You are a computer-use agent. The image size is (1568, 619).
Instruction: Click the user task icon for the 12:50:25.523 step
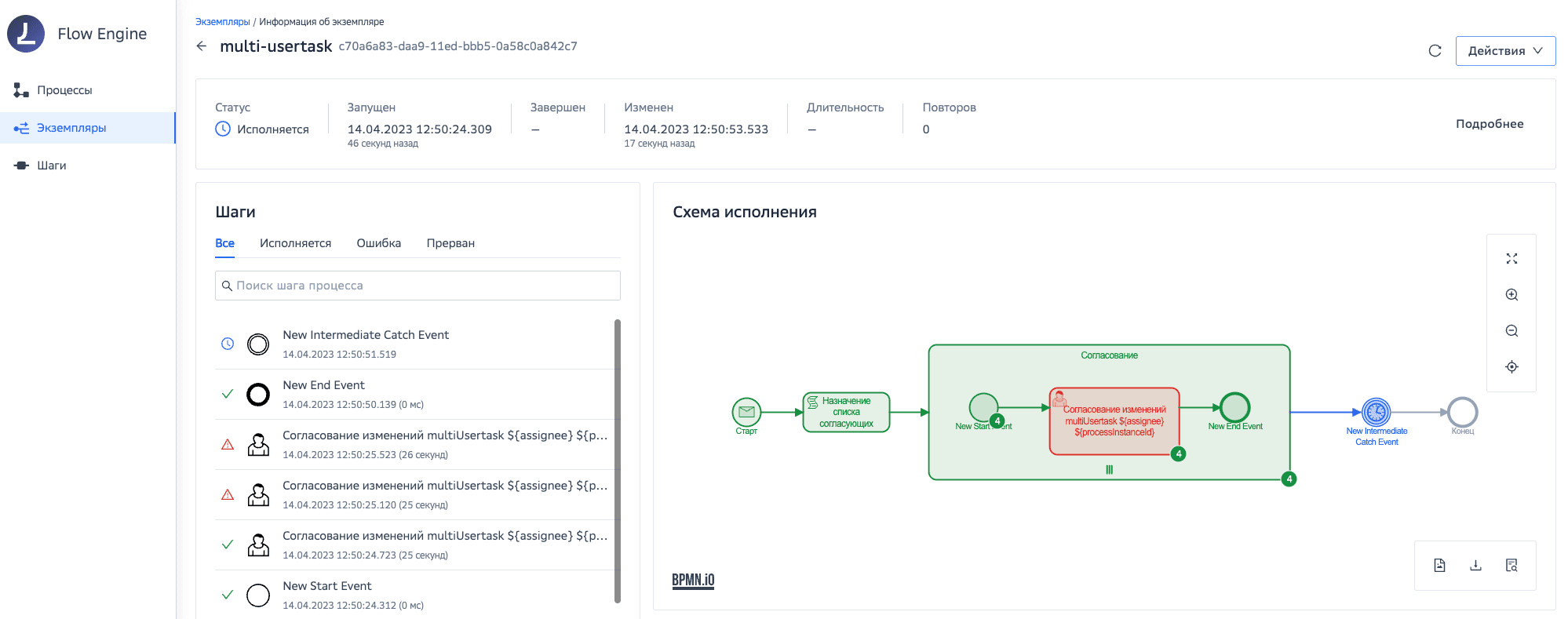pos(258,445)
